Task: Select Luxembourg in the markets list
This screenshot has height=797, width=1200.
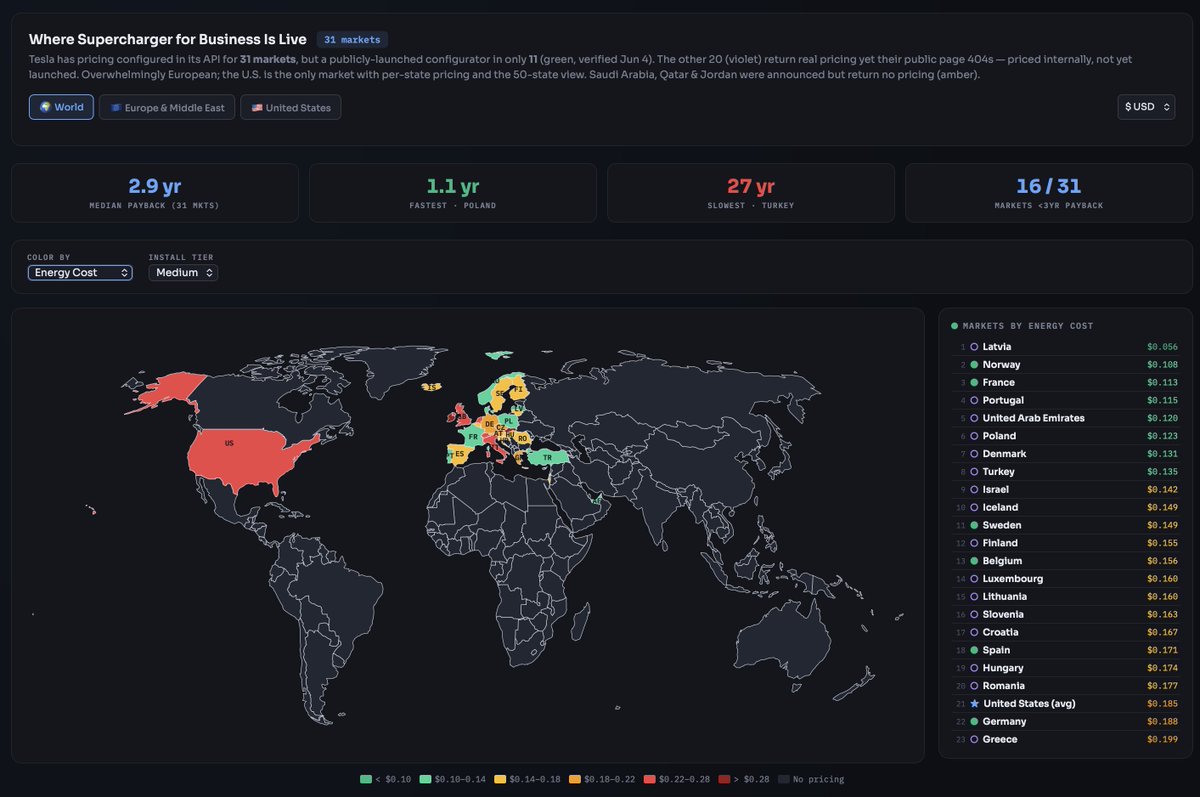Action: (1065, 579)
